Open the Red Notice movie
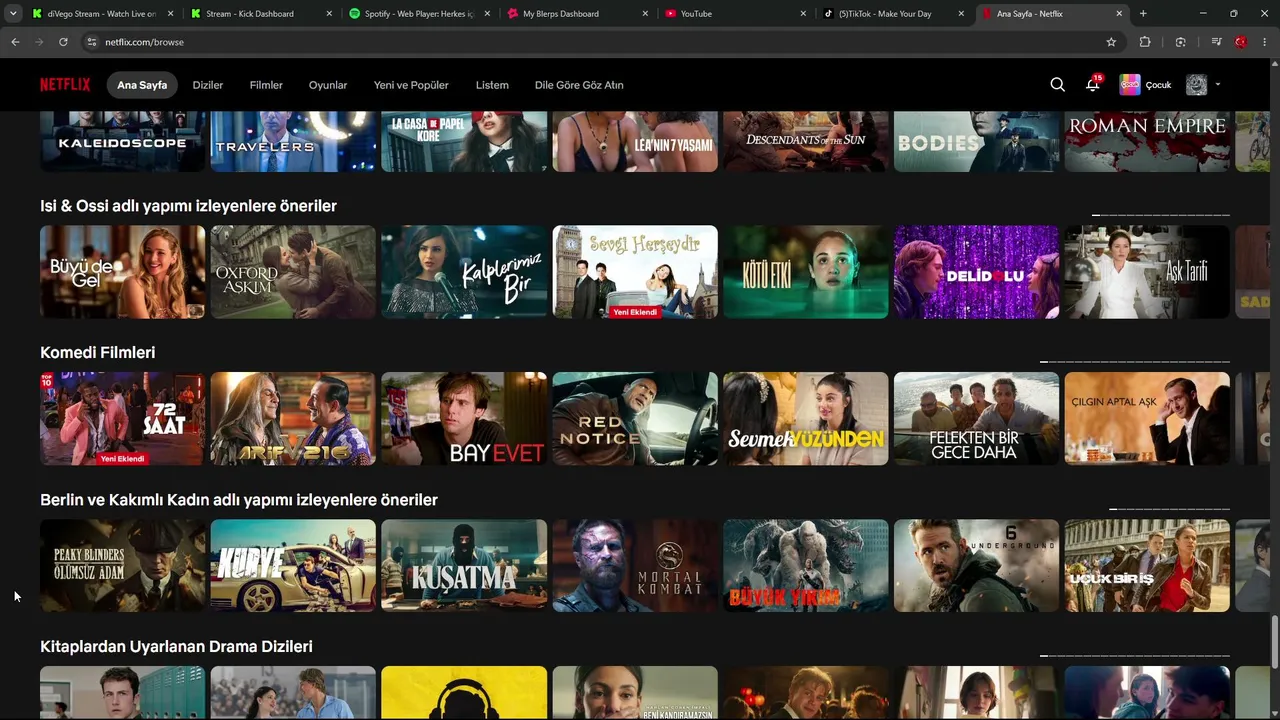 point(635,419)
